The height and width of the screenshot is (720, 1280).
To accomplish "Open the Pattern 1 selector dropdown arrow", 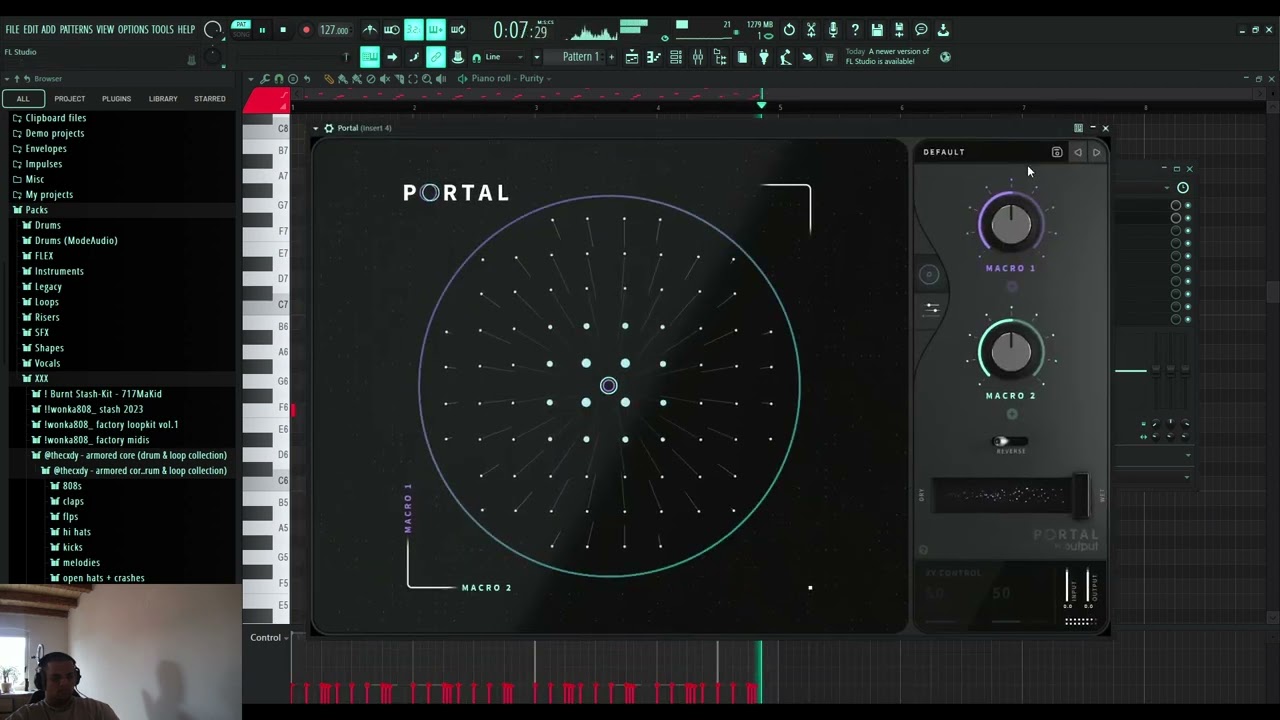I will point(536,57).
